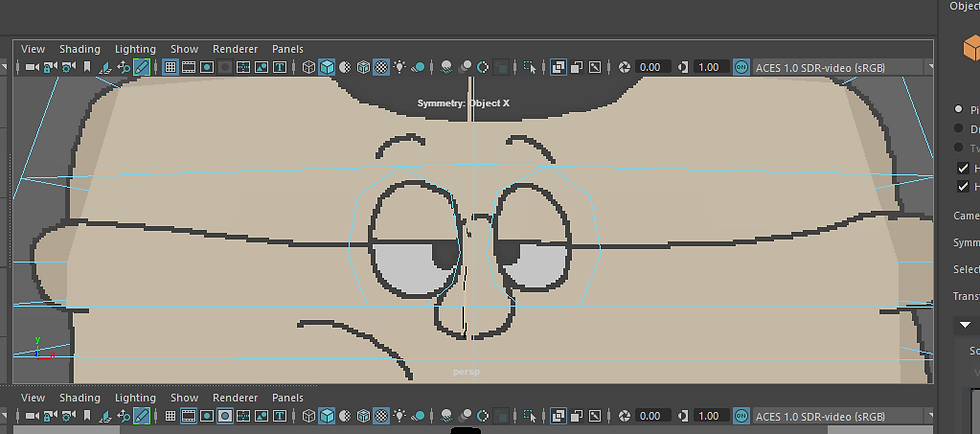This screenshot has height=434, width=980.
Task: Toggle Resolution Gate in persp panel
Action: tap(206, 67)
